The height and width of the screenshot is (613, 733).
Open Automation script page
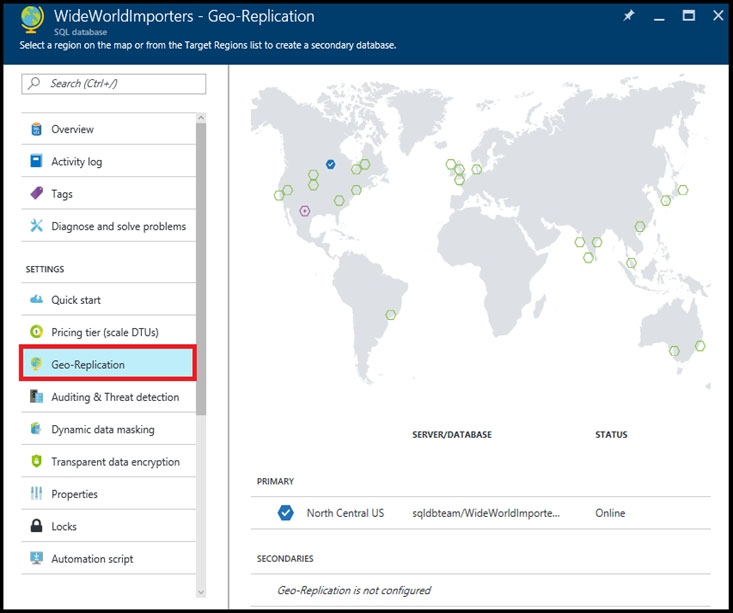click(108, 558)
